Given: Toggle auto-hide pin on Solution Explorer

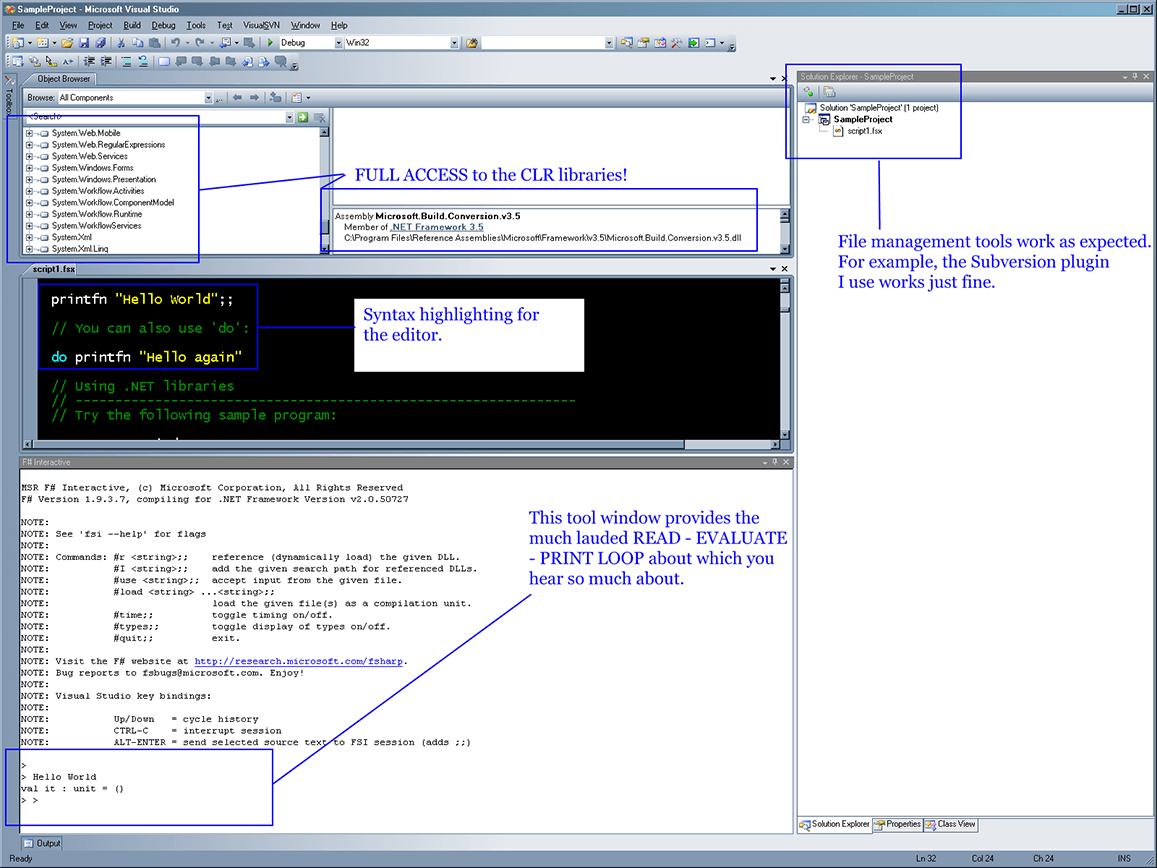Looking at the screenshot, I should [1135, 76].
